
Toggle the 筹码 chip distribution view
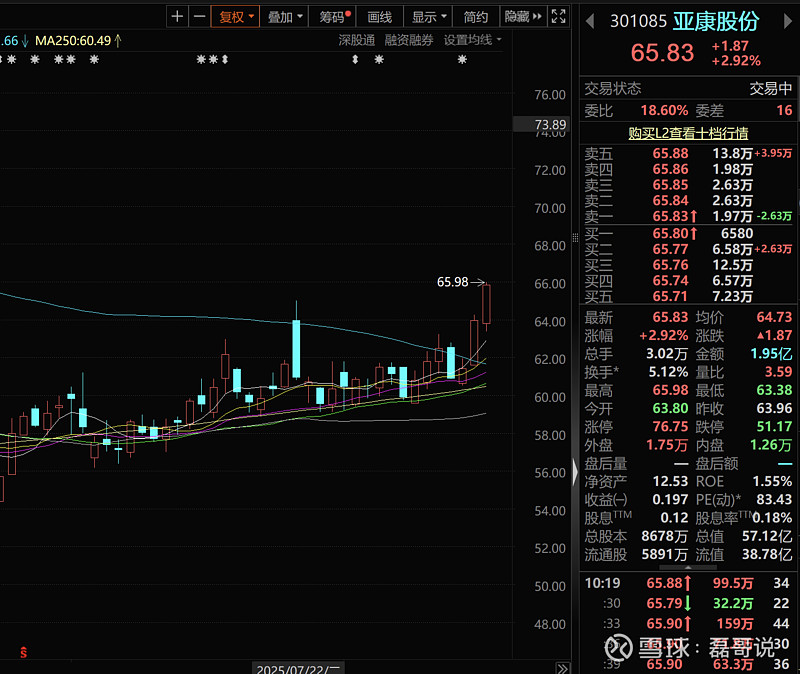[333, 17]
